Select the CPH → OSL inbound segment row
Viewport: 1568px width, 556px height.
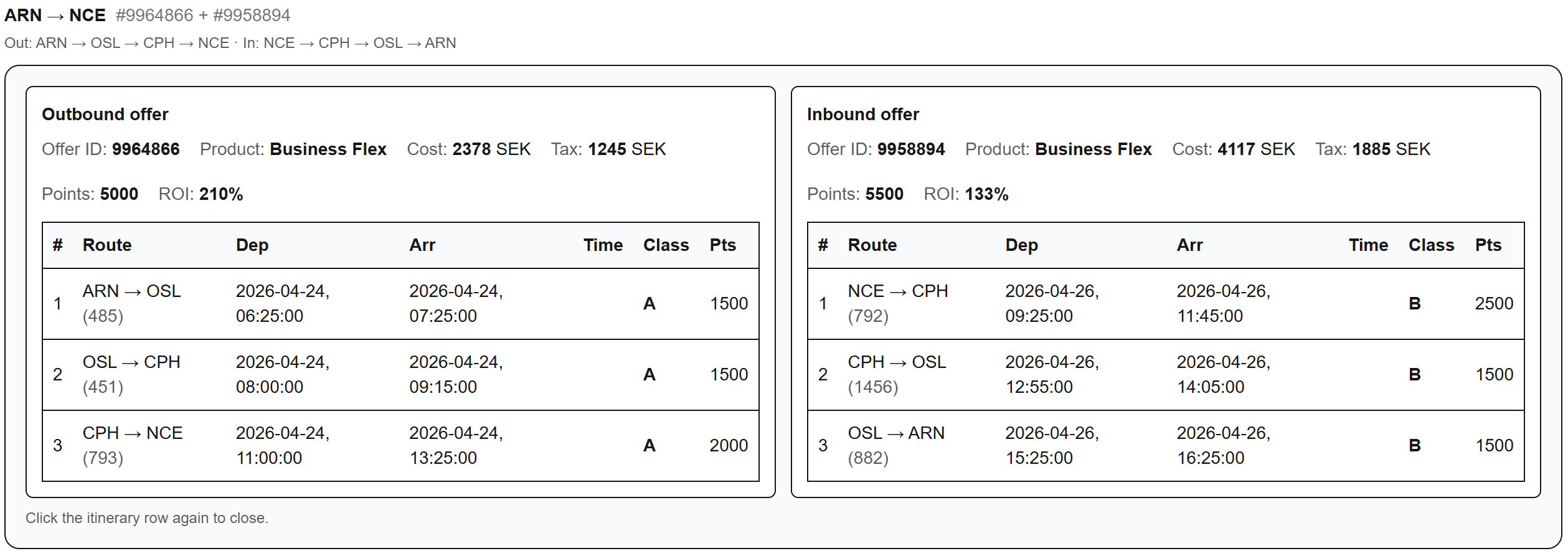point(1165,375)
